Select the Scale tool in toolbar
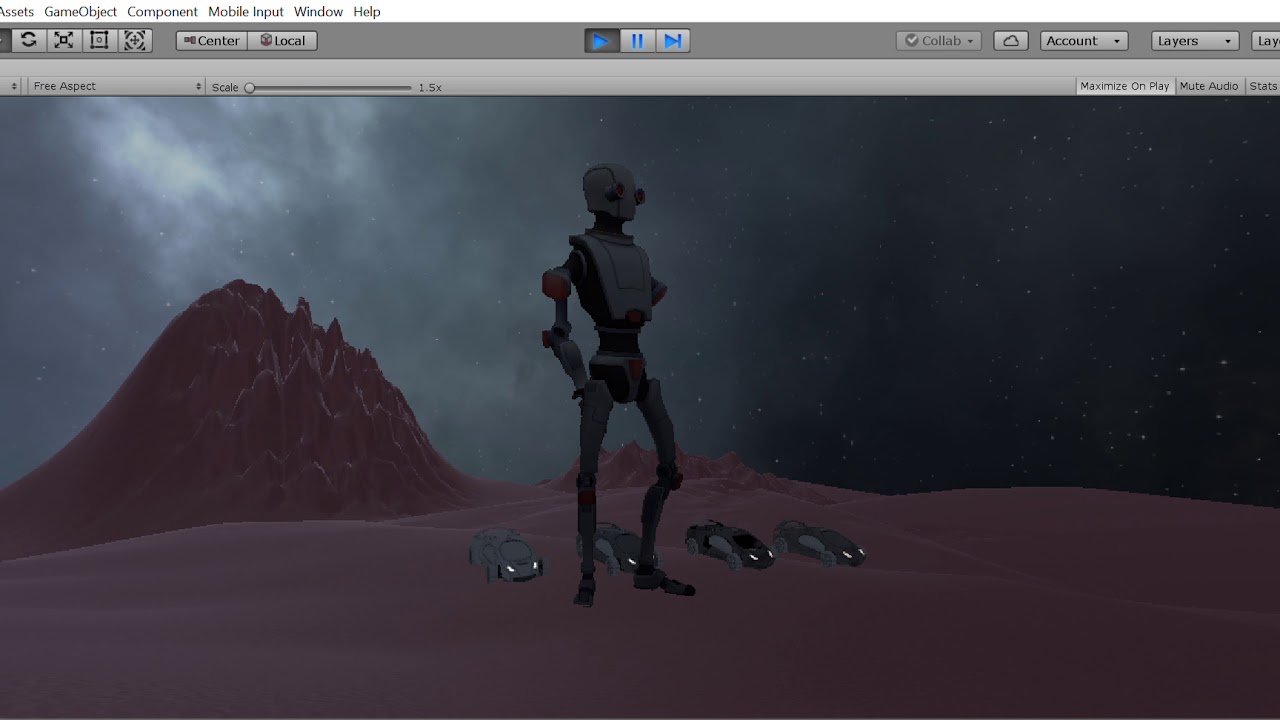1280x720 pixels. (64, 40)
